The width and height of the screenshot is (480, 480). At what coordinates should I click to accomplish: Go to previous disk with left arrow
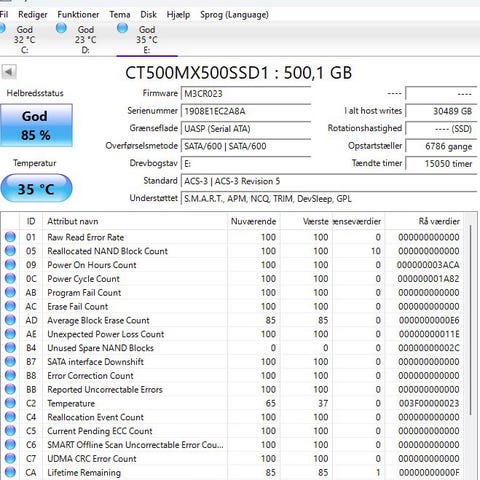(x=9, y=72)
